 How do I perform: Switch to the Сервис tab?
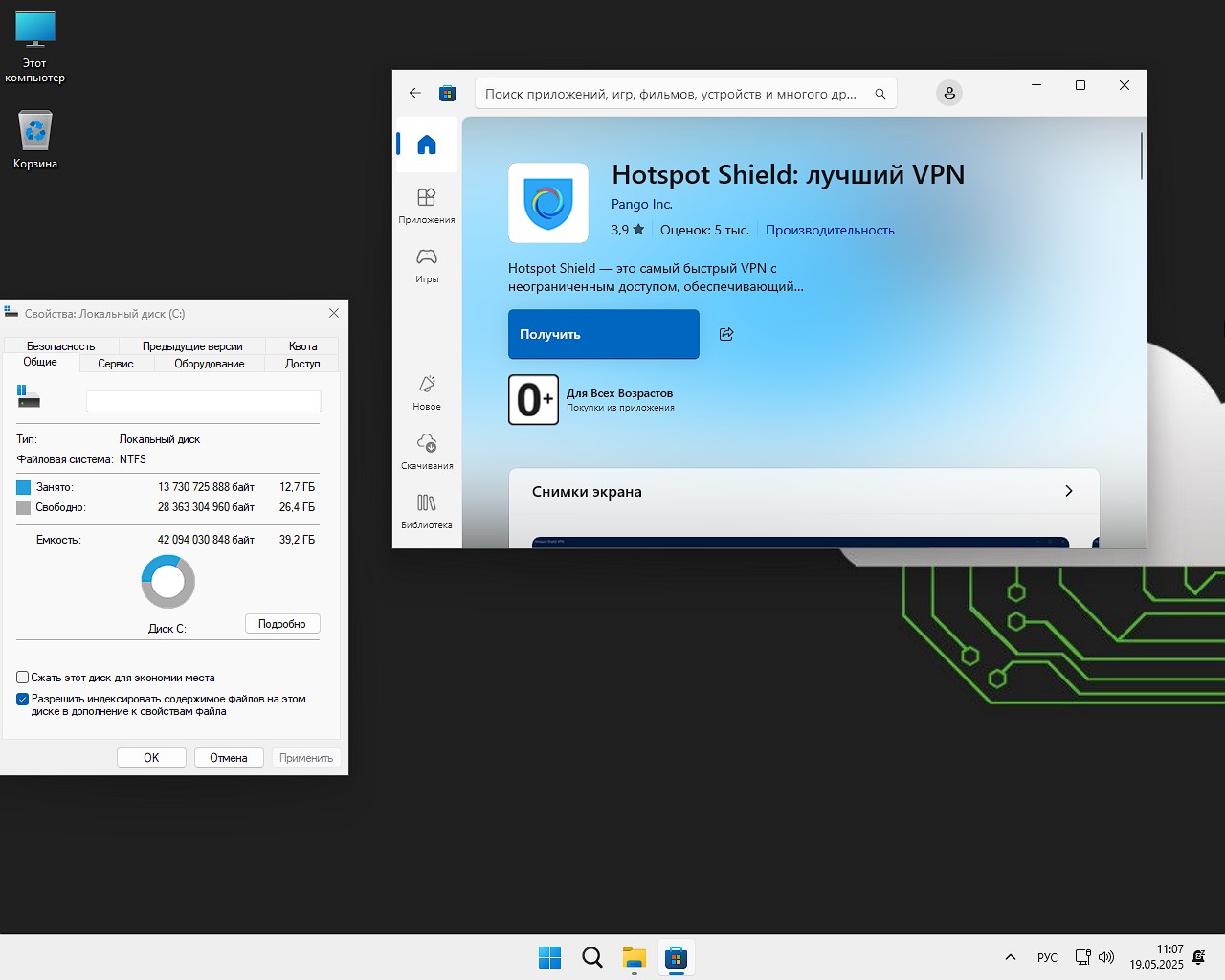point(116,364)
